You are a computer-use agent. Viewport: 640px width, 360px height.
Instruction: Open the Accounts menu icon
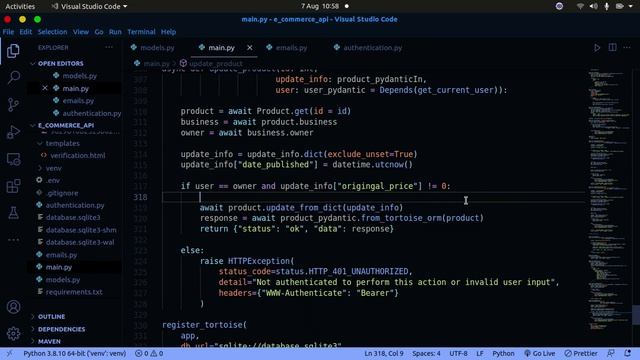13,307
